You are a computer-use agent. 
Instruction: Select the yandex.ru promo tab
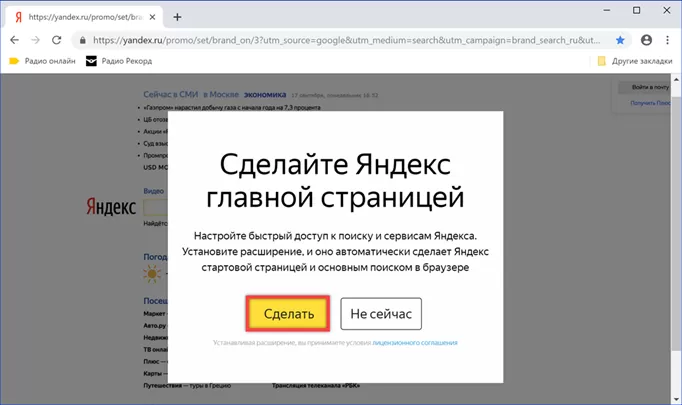pyautogui.click(x=85, y=17)
